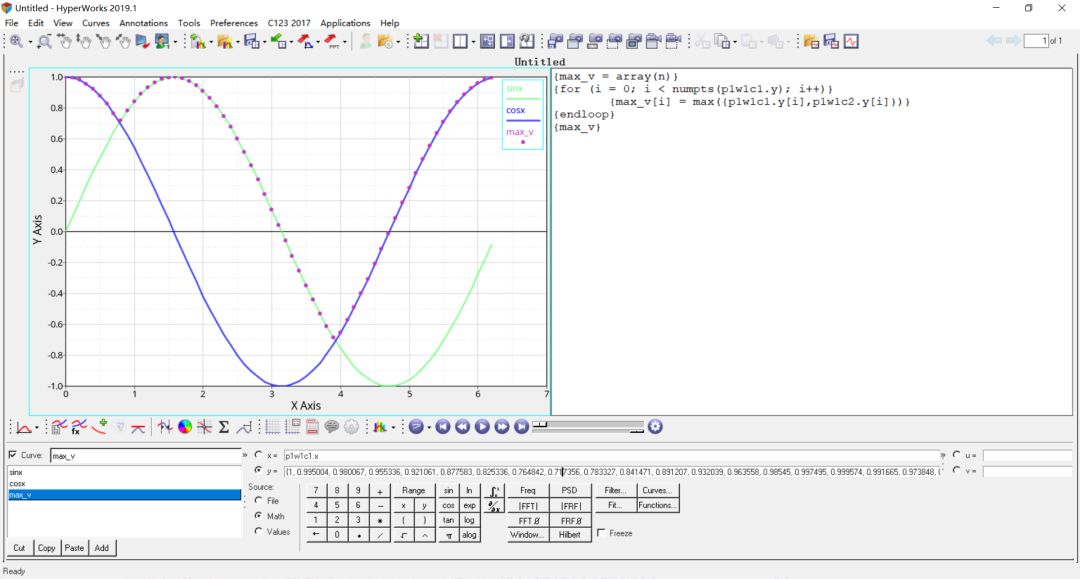Expand the page layout dropdown arrow
The image size is (1080, 579).
[473, 43]
